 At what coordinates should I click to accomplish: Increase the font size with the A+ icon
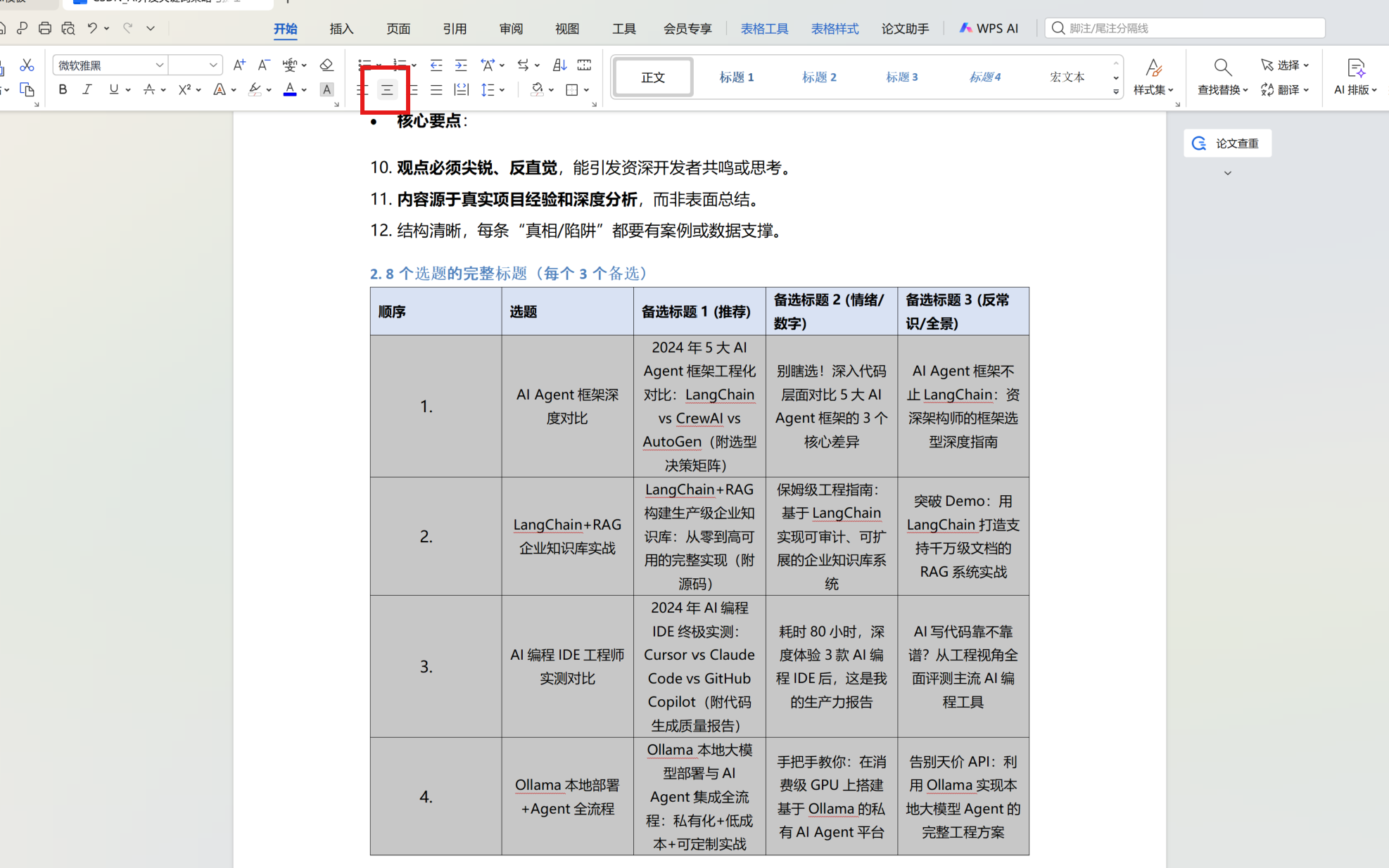click(x=239, y=65)
